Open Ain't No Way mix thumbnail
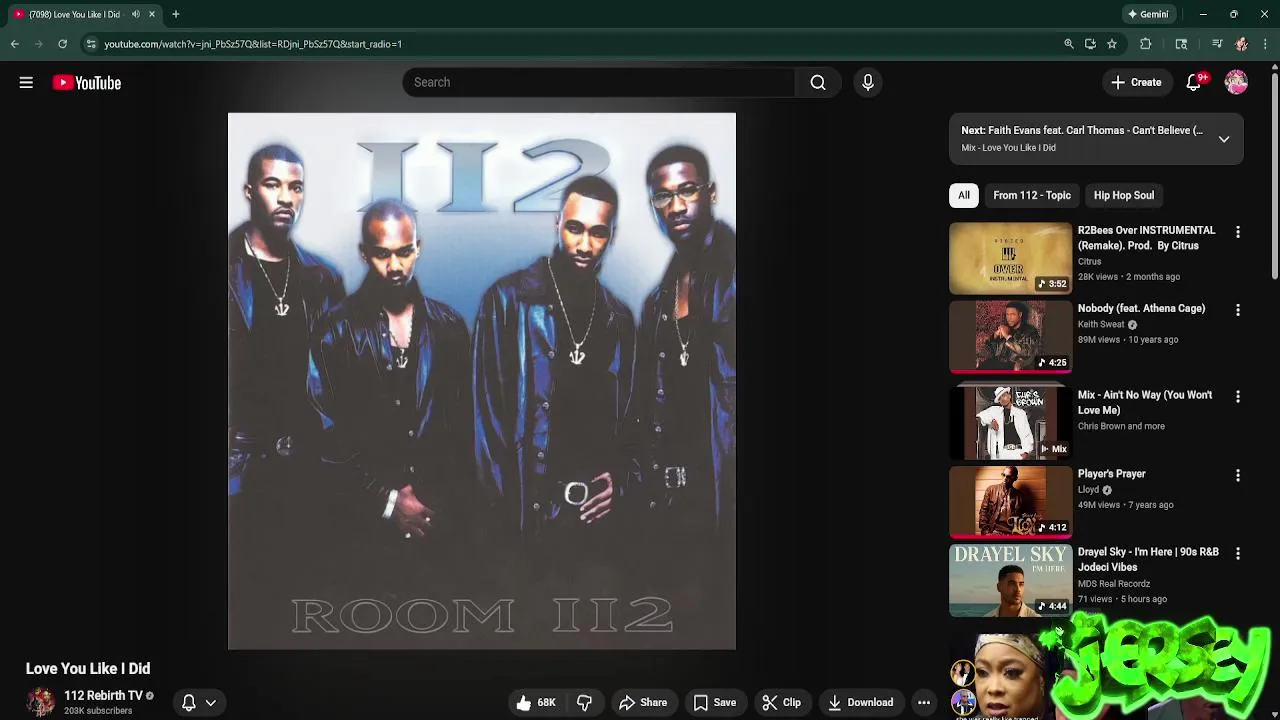Image resolution: width=1280 pixels, height=720 pixels. coord(1010,423)
